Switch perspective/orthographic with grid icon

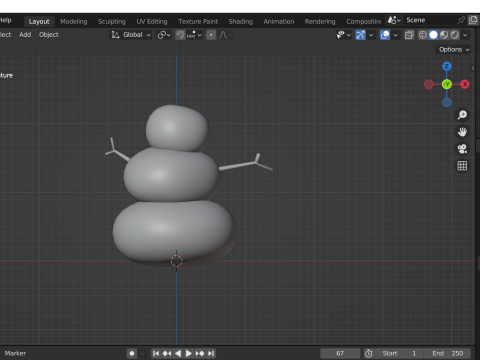462,166
